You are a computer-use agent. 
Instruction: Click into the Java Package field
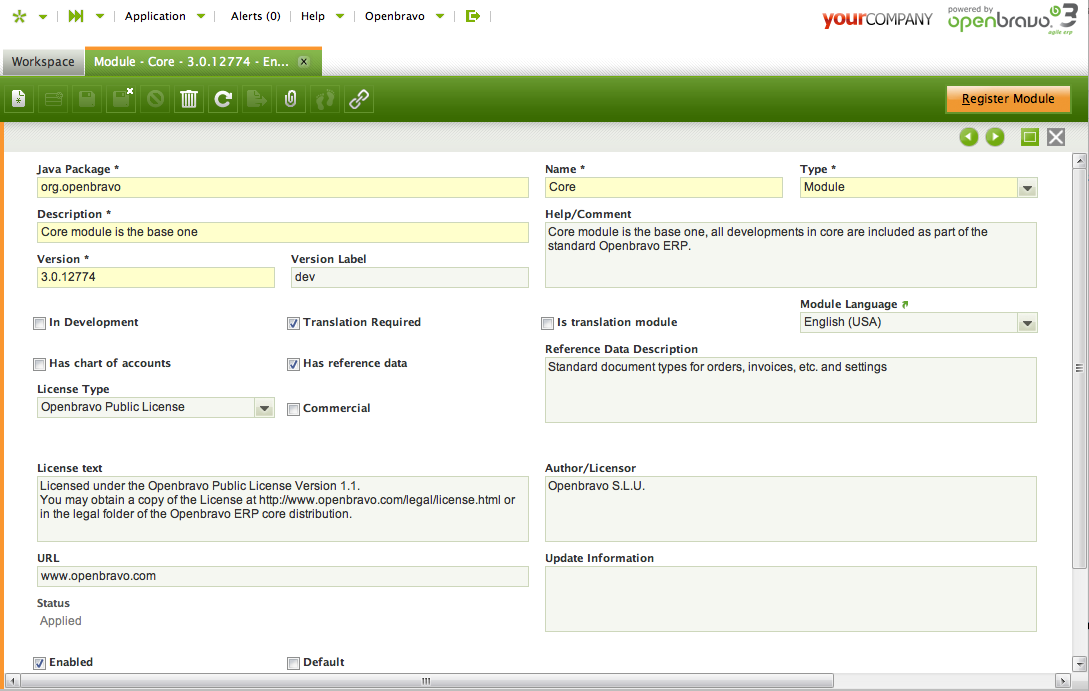(x=282, y=187)
